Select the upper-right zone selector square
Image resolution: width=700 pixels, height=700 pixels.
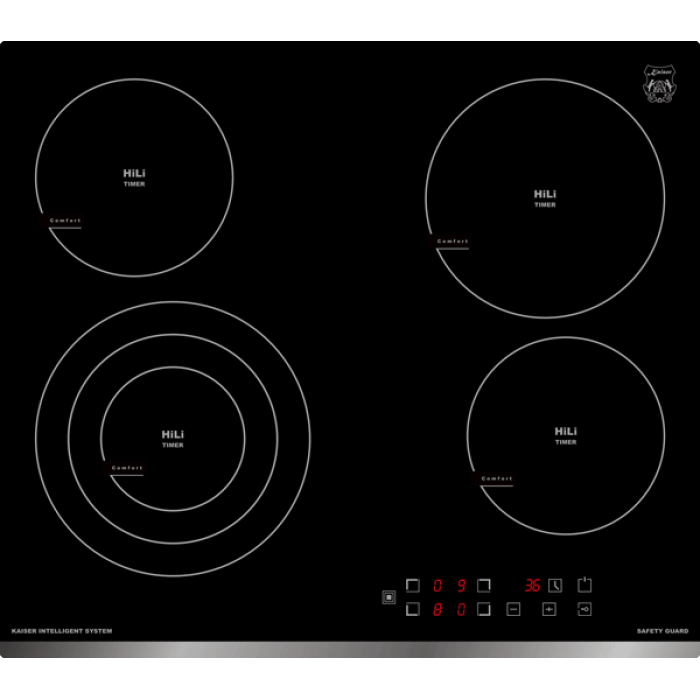coord(483,586)
